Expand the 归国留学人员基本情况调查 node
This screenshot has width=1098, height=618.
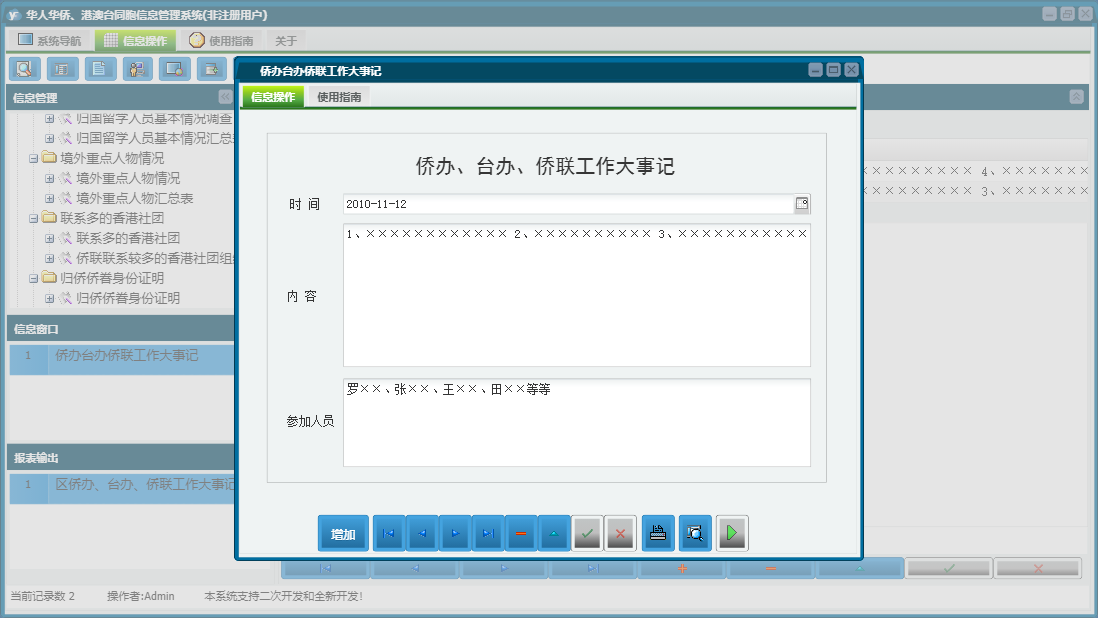[47, 118]
